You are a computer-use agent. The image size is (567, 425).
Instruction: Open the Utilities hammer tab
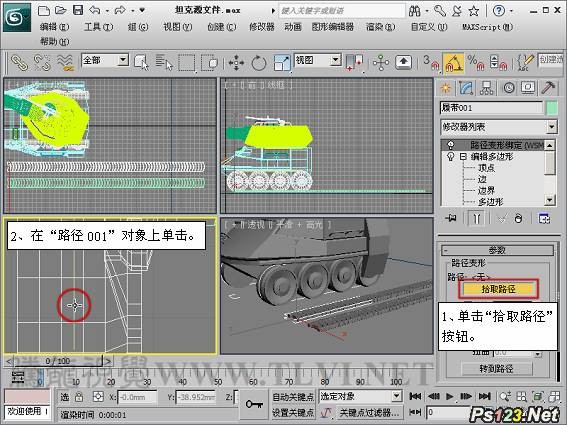coord(549,88)
